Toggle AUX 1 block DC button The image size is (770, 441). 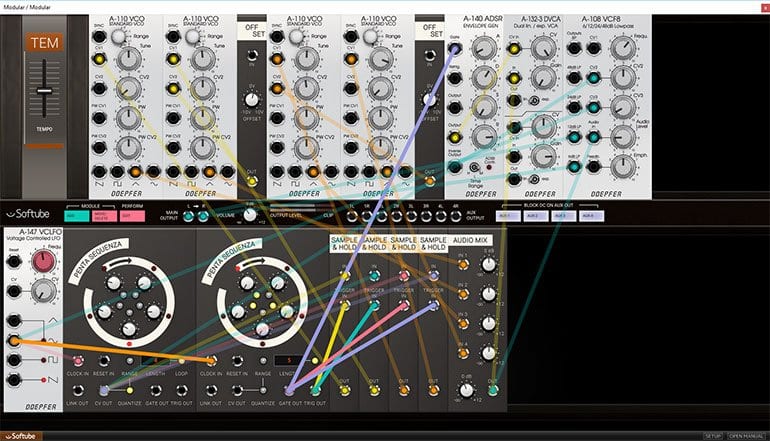point(508,216)
